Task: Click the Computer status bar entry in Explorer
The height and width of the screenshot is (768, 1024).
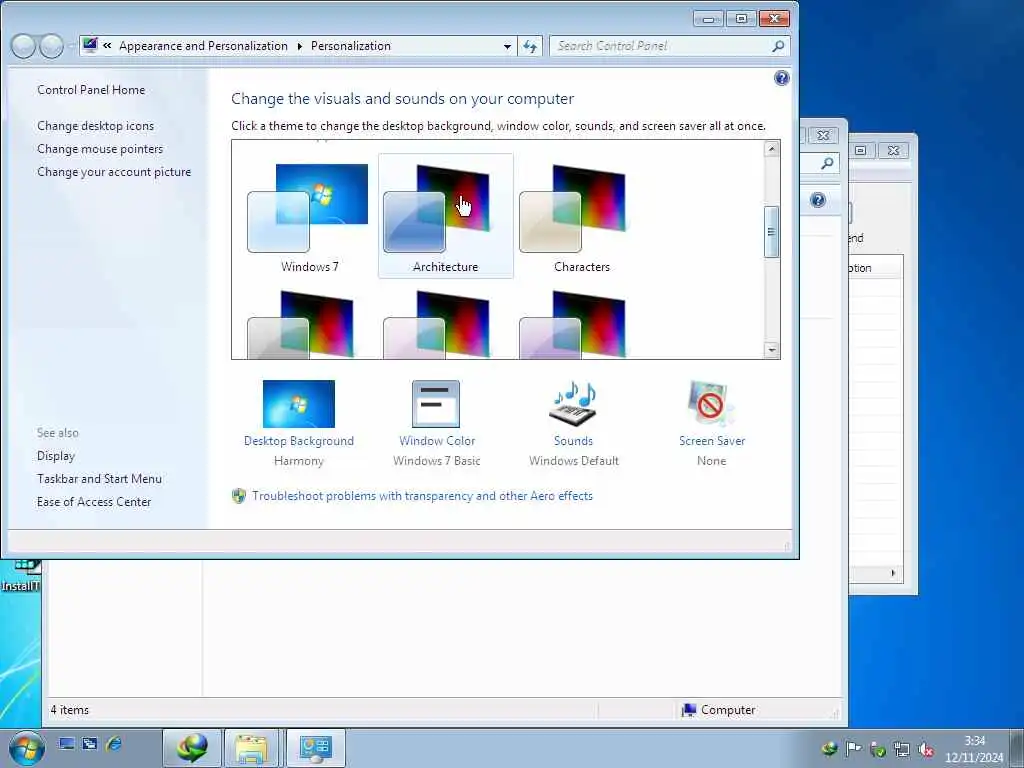Action: pos(718,710)
